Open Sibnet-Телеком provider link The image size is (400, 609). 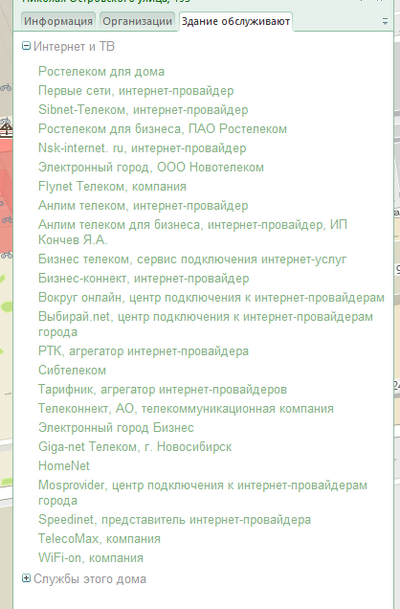[143, 110]
